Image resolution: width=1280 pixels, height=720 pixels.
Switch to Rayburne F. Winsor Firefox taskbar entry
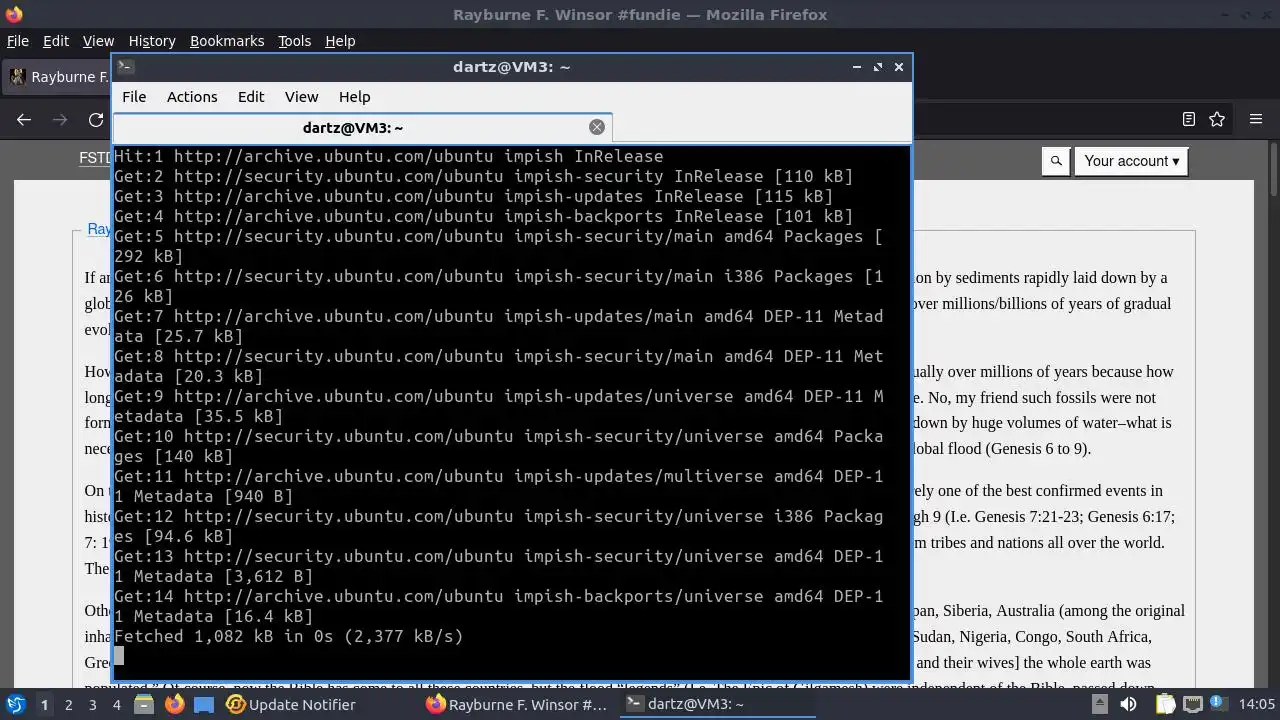tap(517, 704)
